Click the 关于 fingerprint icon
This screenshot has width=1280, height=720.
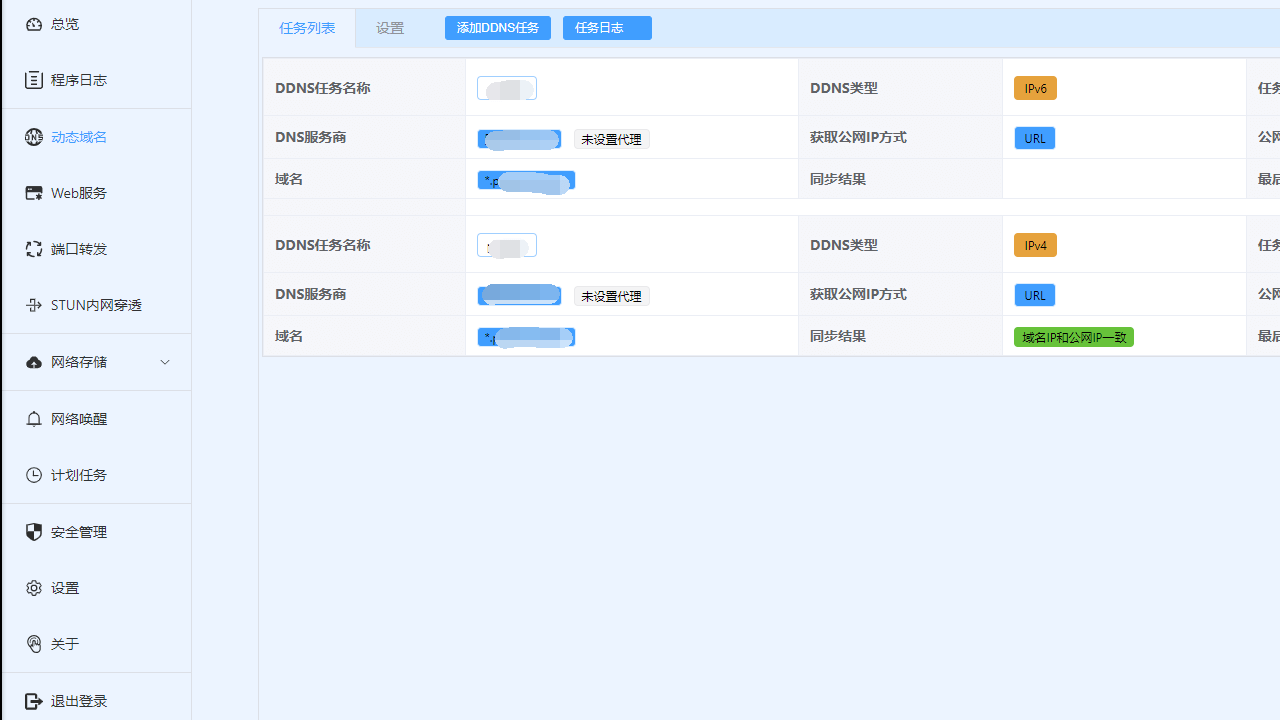coord(34,644)
